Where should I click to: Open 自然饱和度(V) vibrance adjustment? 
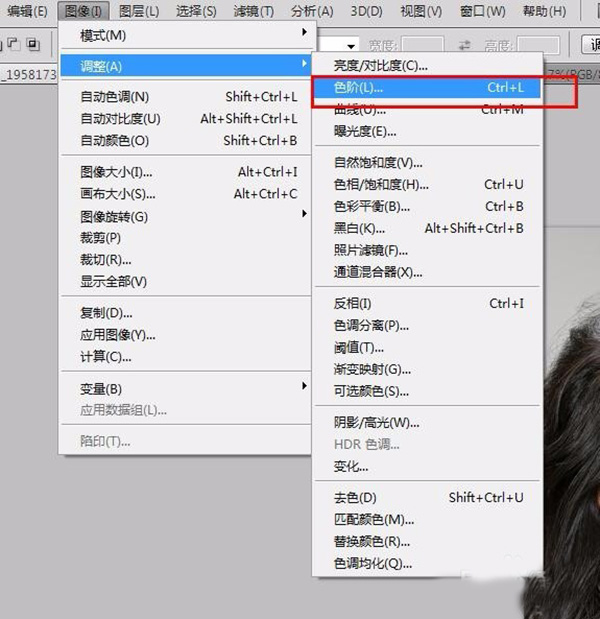[428, 162]
